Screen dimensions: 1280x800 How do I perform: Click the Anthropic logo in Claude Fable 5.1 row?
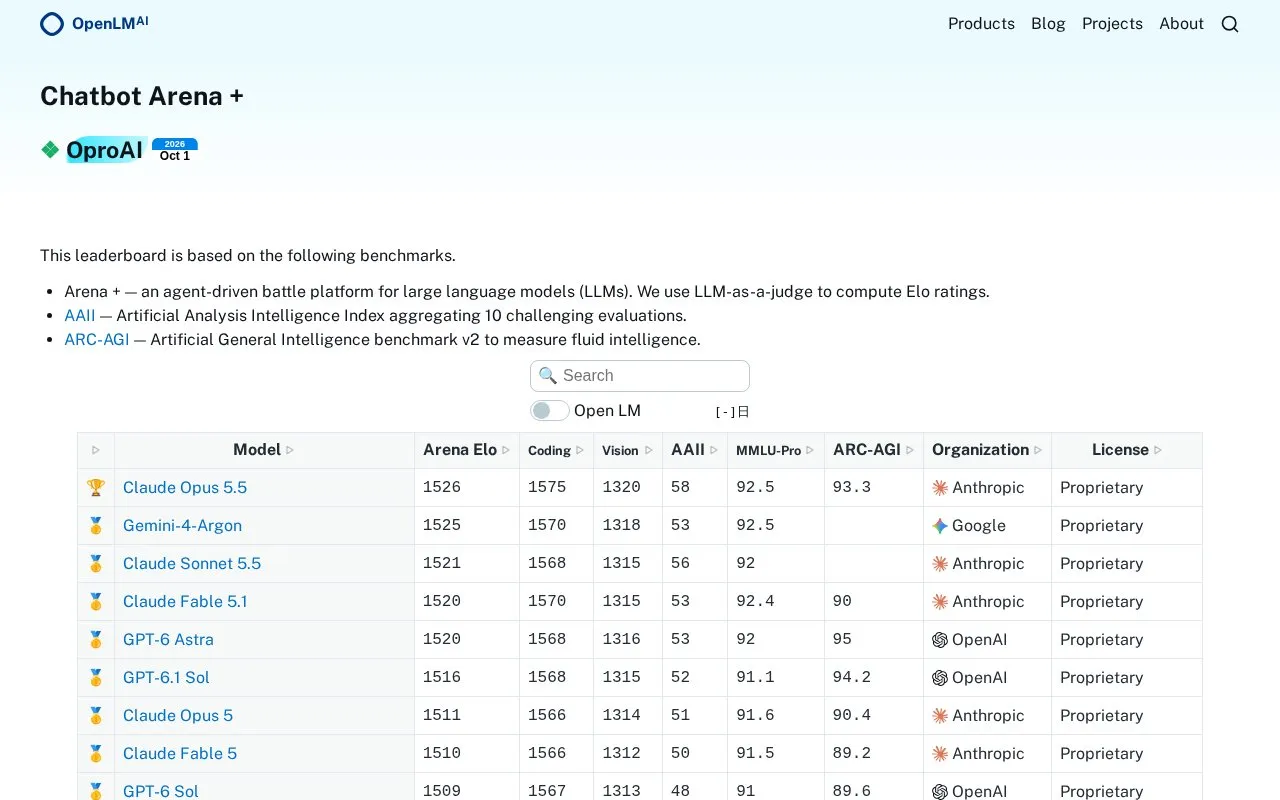tap(940, 602)
